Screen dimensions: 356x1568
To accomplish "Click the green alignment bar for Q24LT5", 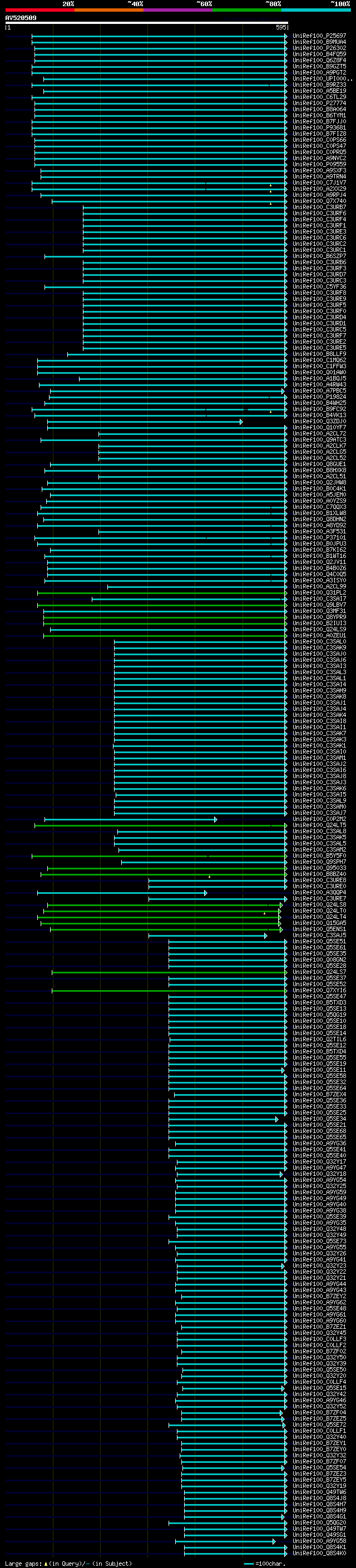I will pyautogui.click(x=161, y=825).
